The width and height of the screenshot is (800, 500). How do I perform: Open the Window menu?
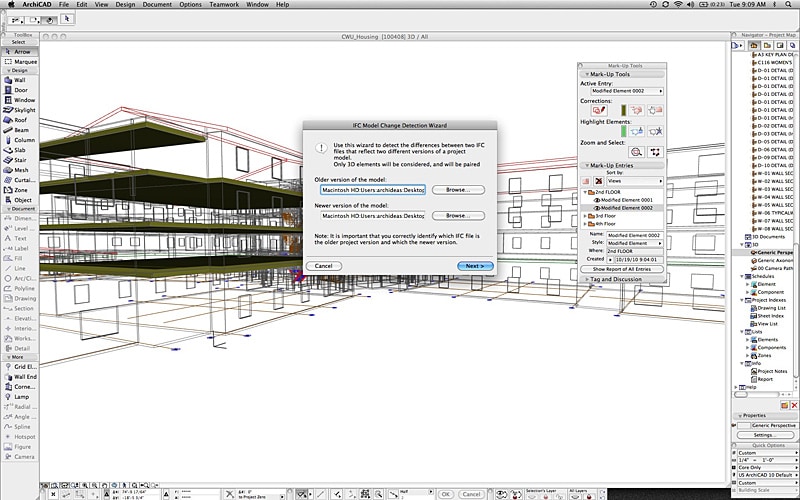[257, 4]
